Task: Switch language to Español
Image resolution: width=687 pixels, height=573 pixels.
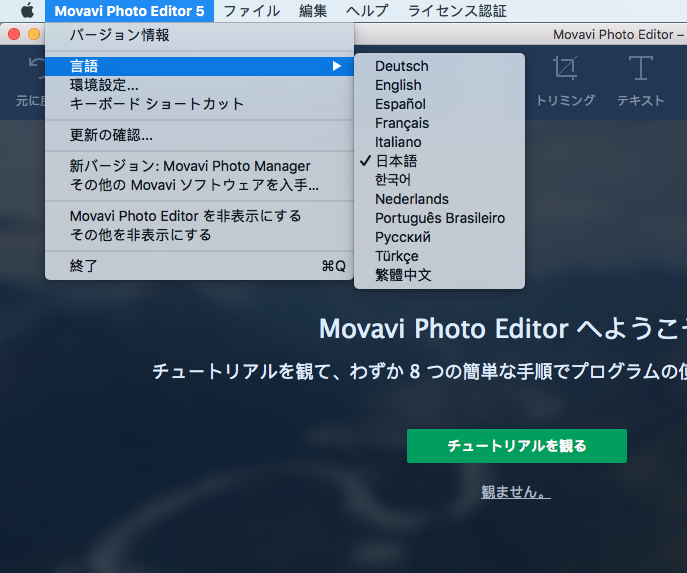Action: coord(439,104)
